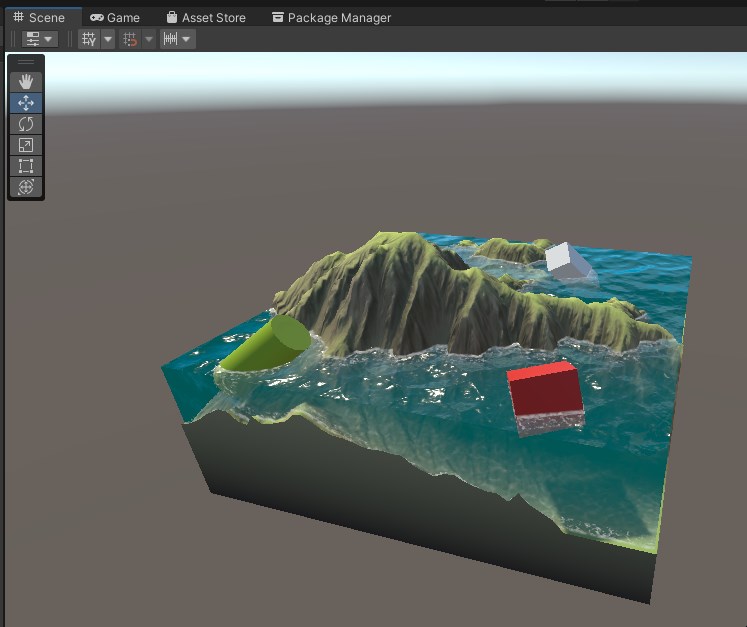The width and height of the screenshot is (747, 627).
Task: Toggle grid snapping icon
Action: tap(130, 39)
